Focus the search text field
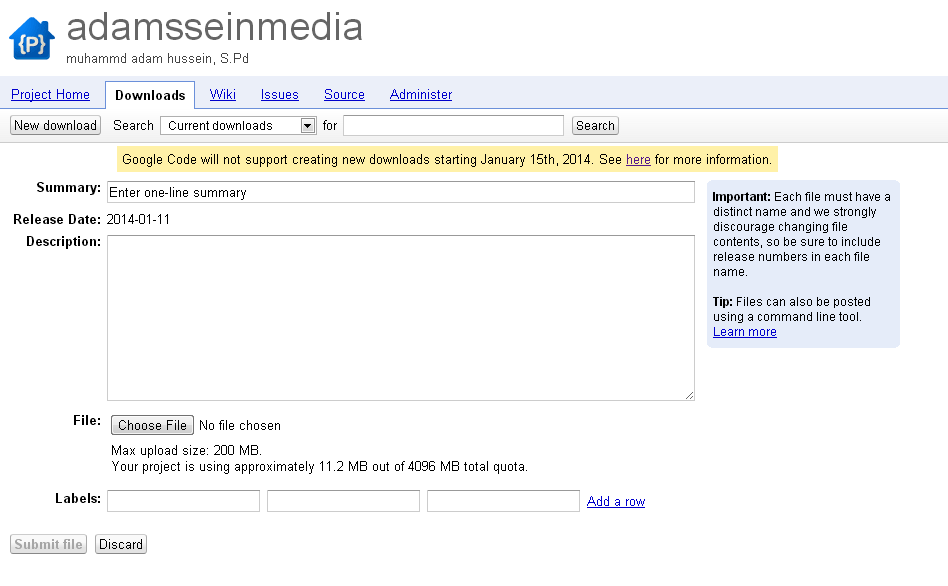Screen dimensions: 948x586 coord(453,125)
